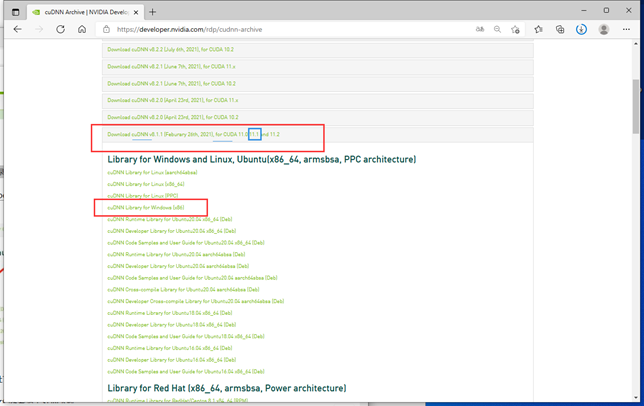This screenshot has height=406, width=644.
Task: Click the address bar URL field
Action: tap(288, 29)
